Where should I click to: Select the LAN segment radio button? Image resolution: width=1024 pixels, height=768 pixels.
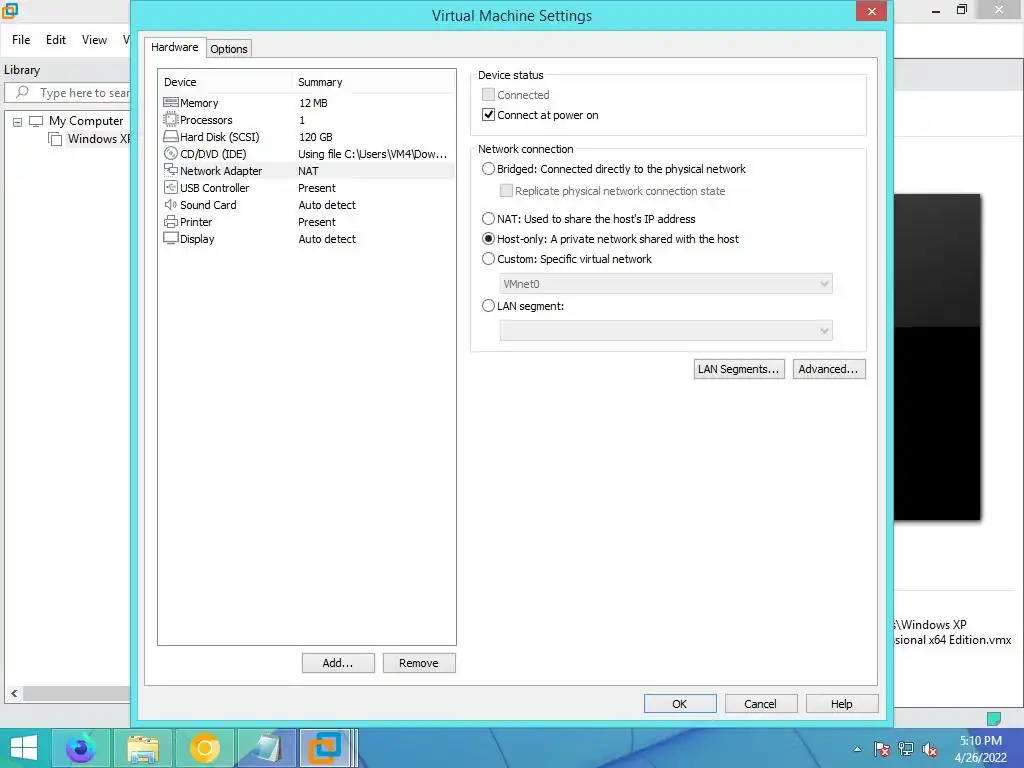tap(488, 306)
